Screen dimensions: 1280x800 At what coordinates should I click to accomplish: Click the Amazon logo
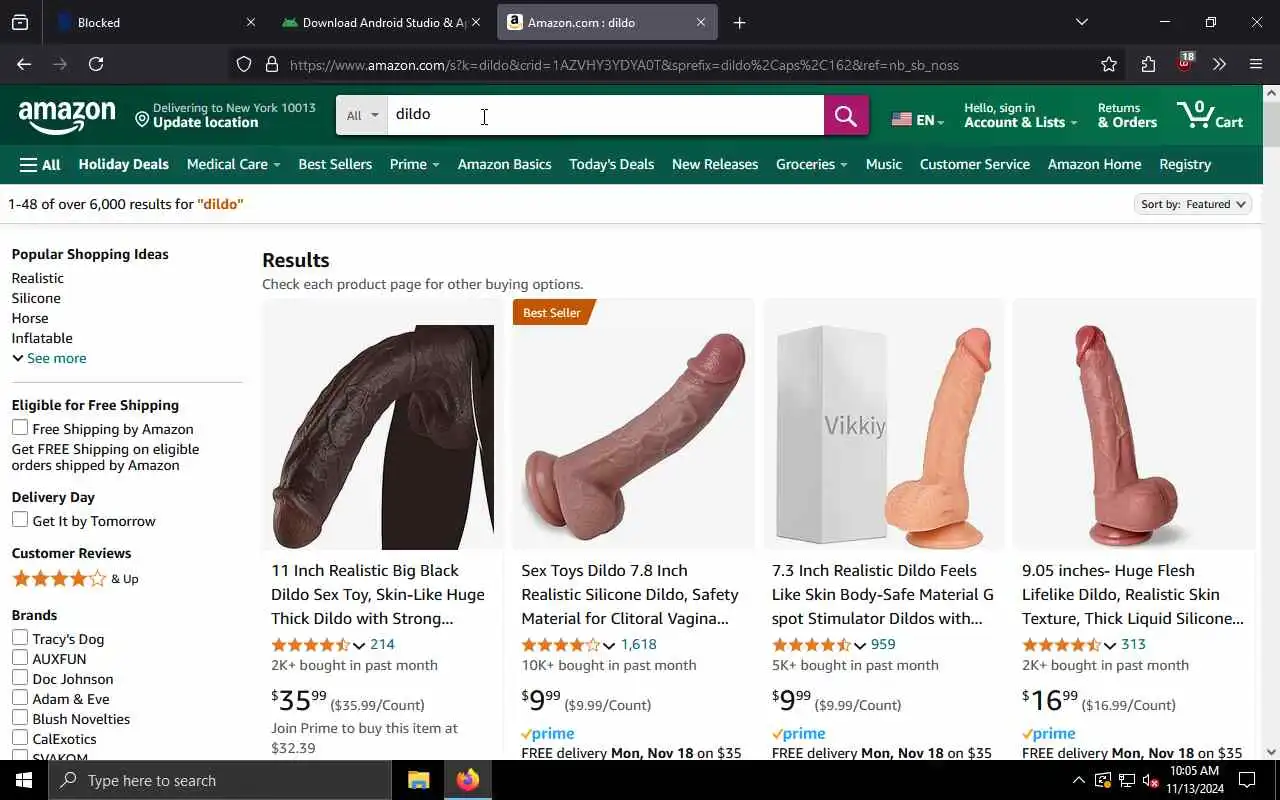(x=67, y=116)
